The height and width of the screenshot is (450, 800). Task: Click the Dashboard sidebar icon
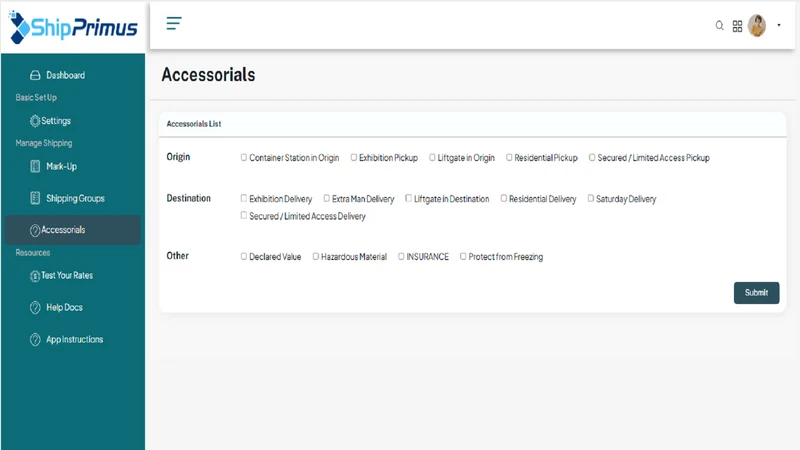pos(35,76)
